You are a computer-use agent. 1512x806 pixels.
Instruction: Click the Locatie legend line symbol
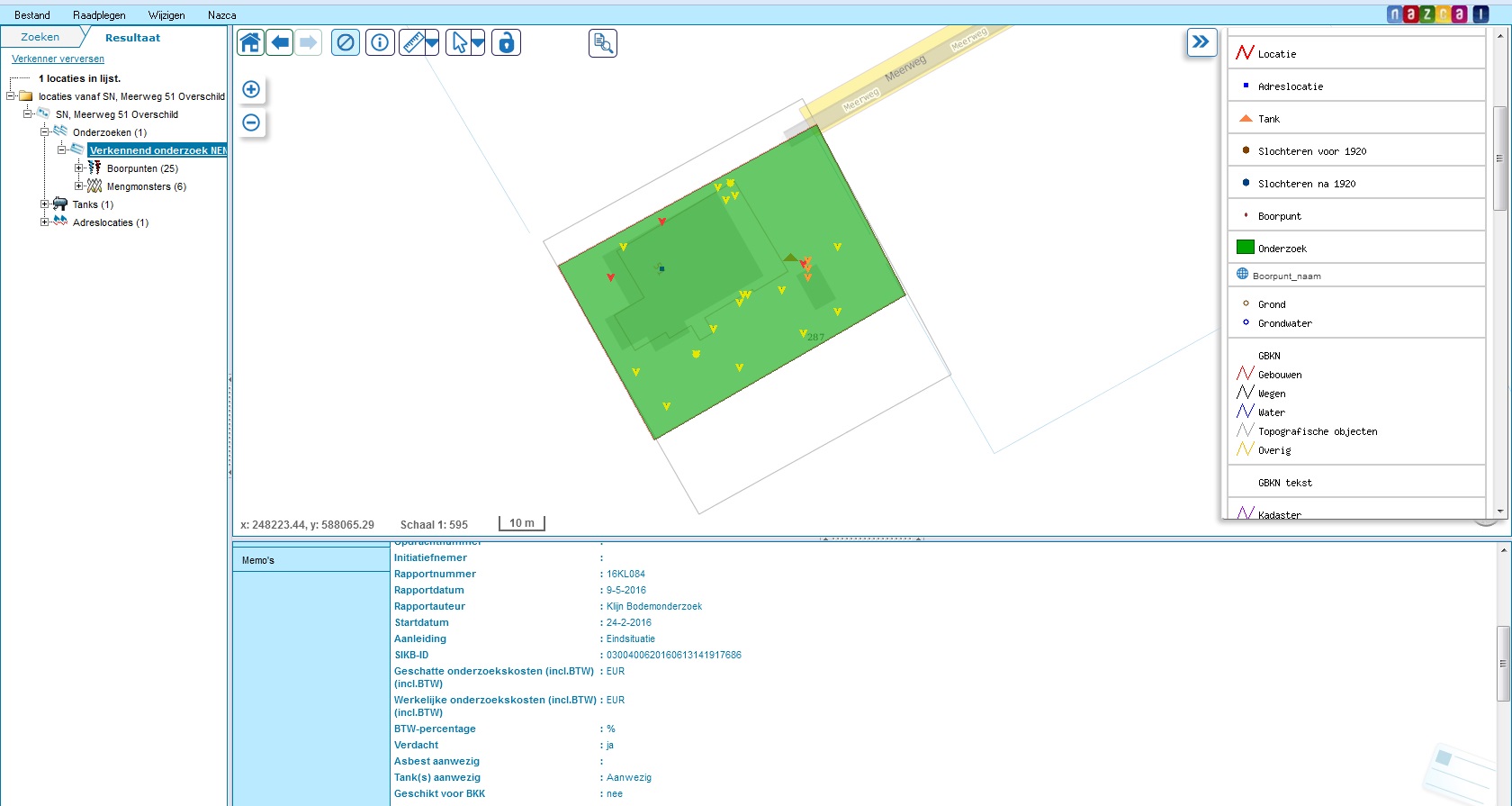[1245, 52]
